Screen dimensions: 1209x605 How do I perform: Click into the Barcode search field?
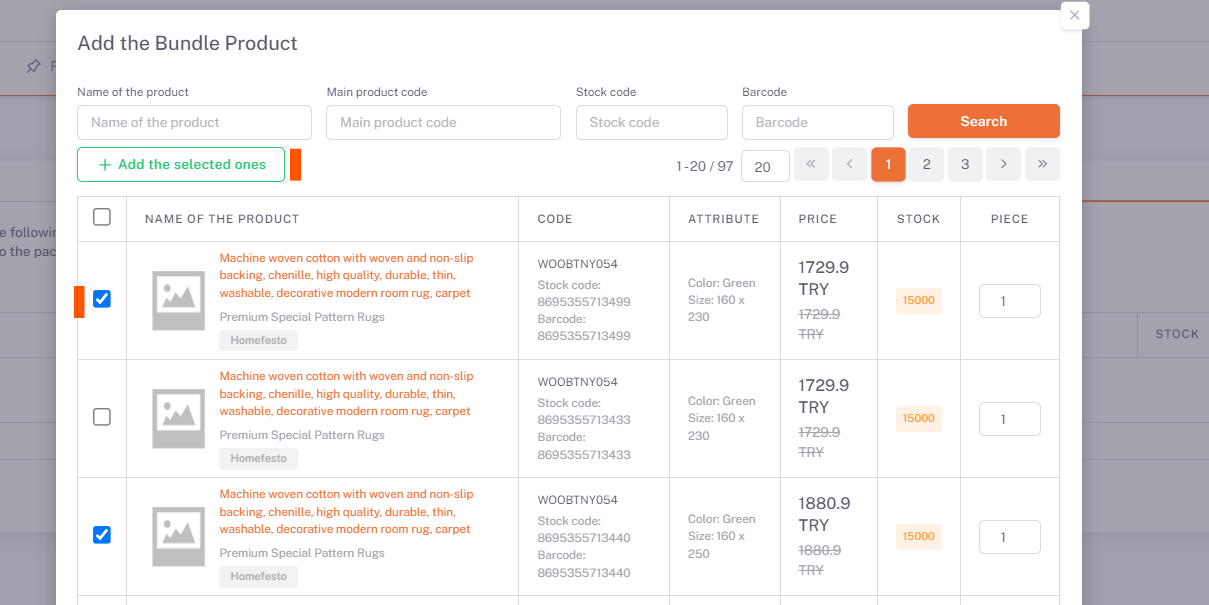coord(817,123)
